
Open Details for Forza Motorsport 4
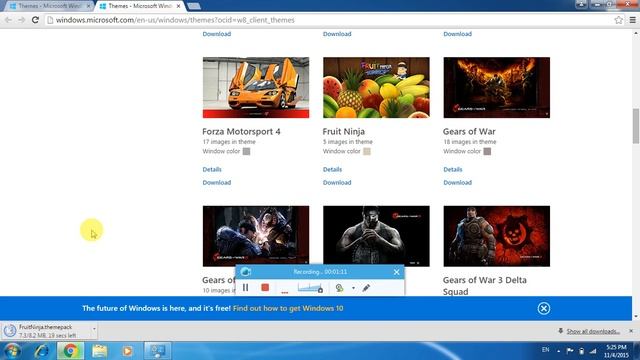(212, 169)
